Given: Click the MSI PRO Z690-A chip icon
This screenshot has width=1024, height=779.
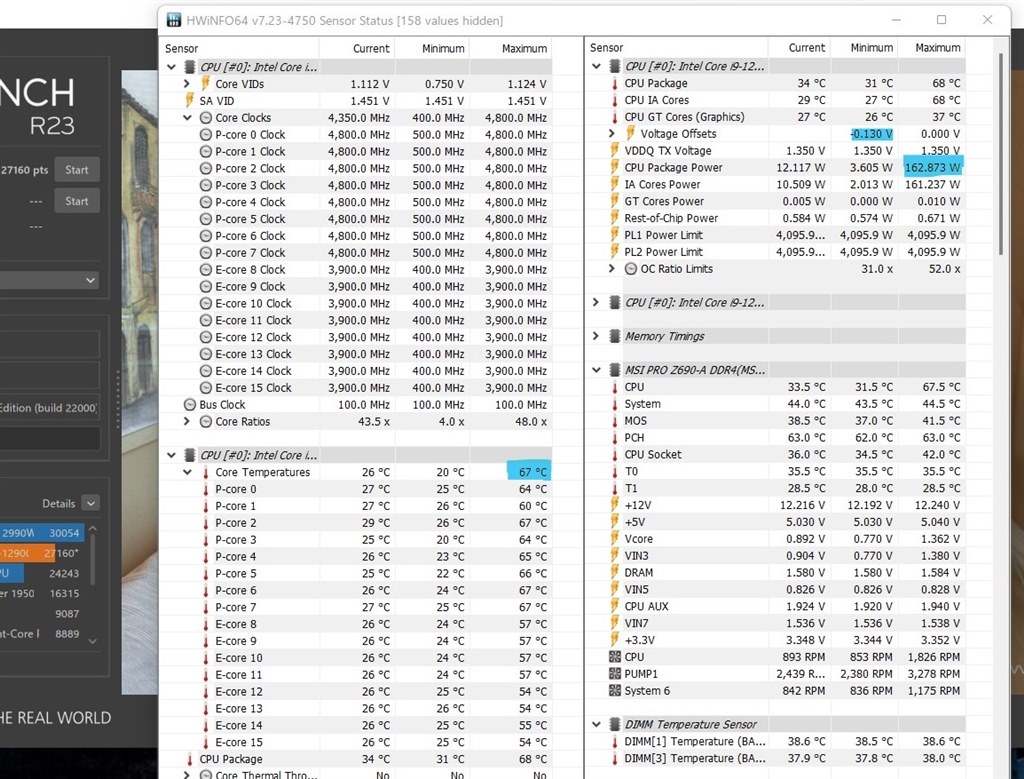Looking at the screenshot, I should point(615,370).
